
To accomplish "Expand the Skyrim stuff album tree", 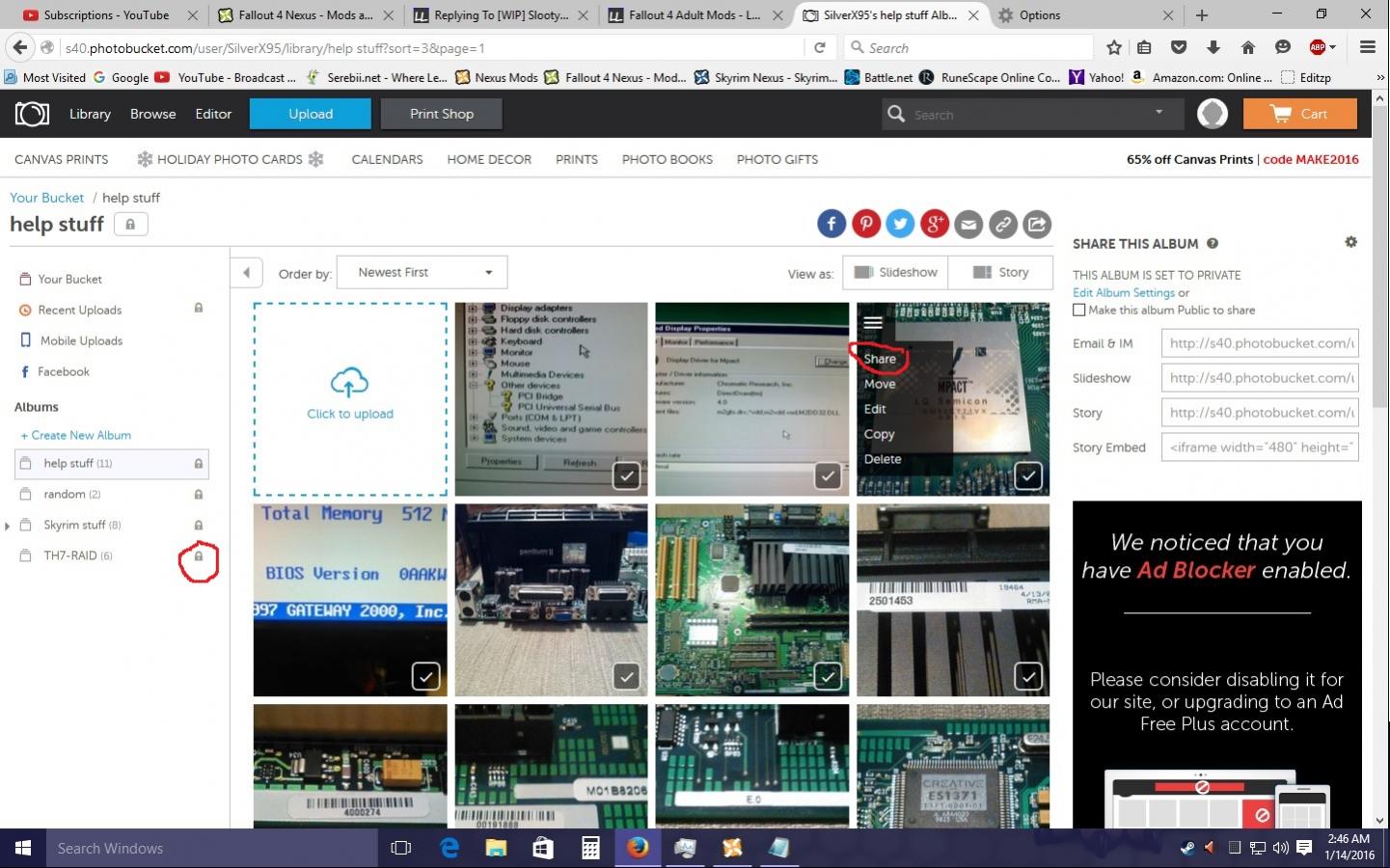I will pos(8,526).
